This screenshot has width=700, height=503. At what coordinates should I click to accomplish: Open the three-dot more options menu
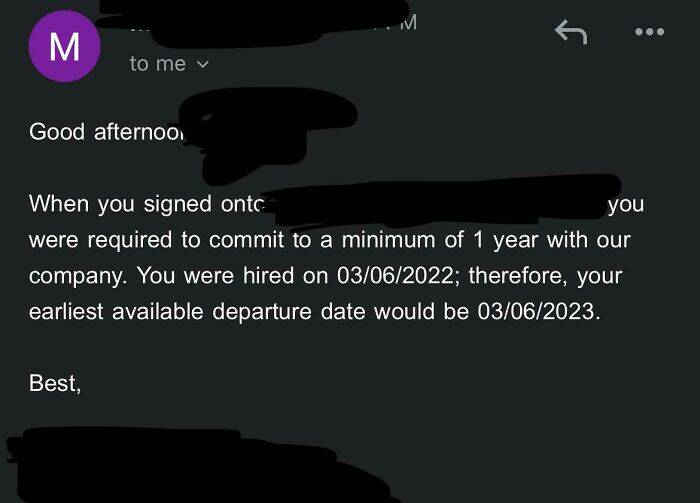649,33
